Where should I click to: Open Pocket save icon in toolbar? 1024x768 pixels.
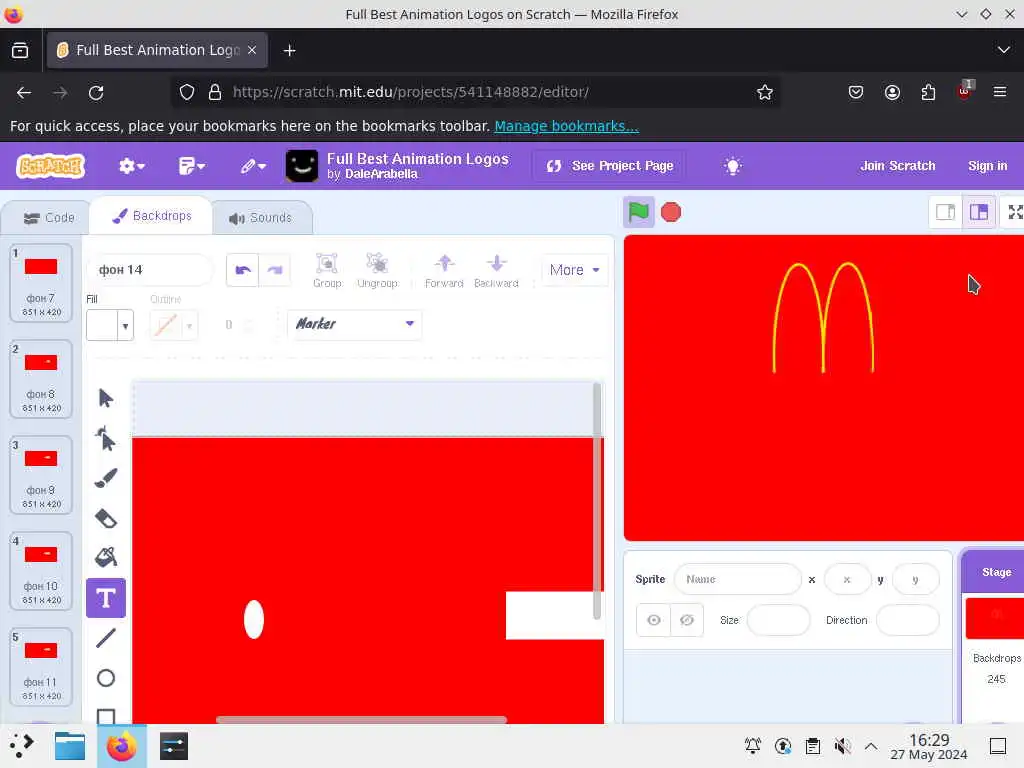856,93
